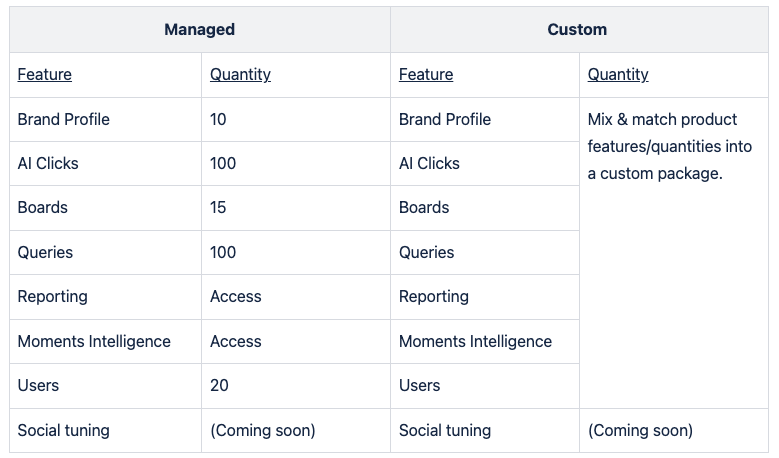
Task: Click the Managed column header
Action: (199, 29)
